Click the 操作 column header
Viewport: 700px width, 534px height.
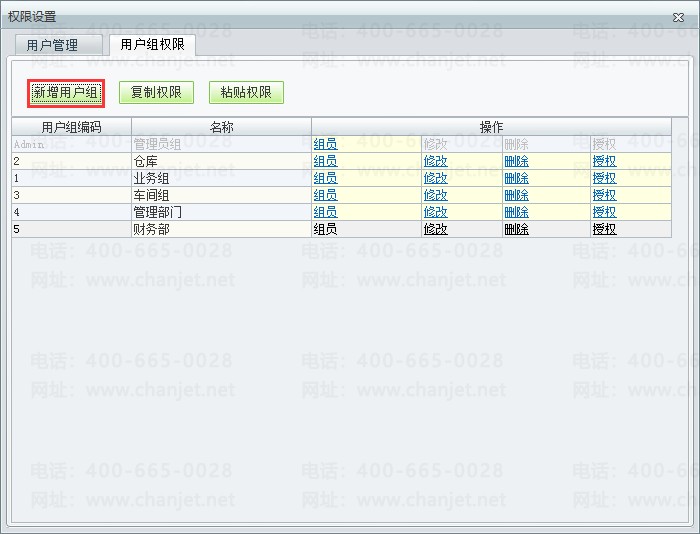click(x=491, y=127)
